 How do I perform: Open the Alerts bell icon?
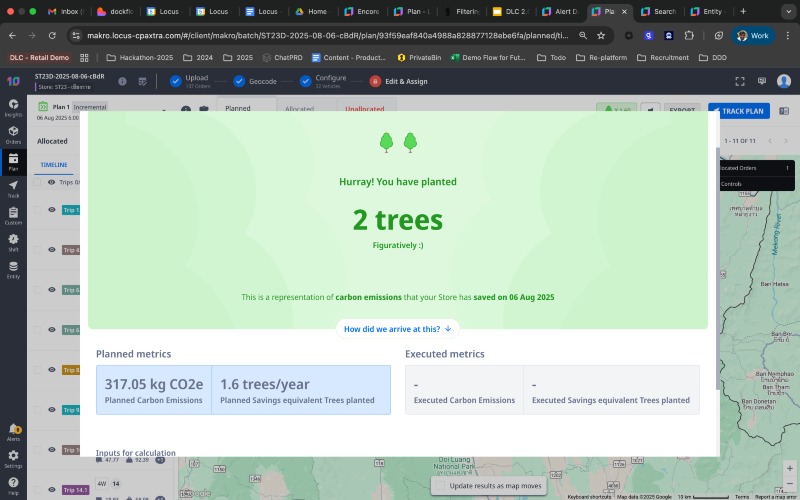[x=13, y=431]
